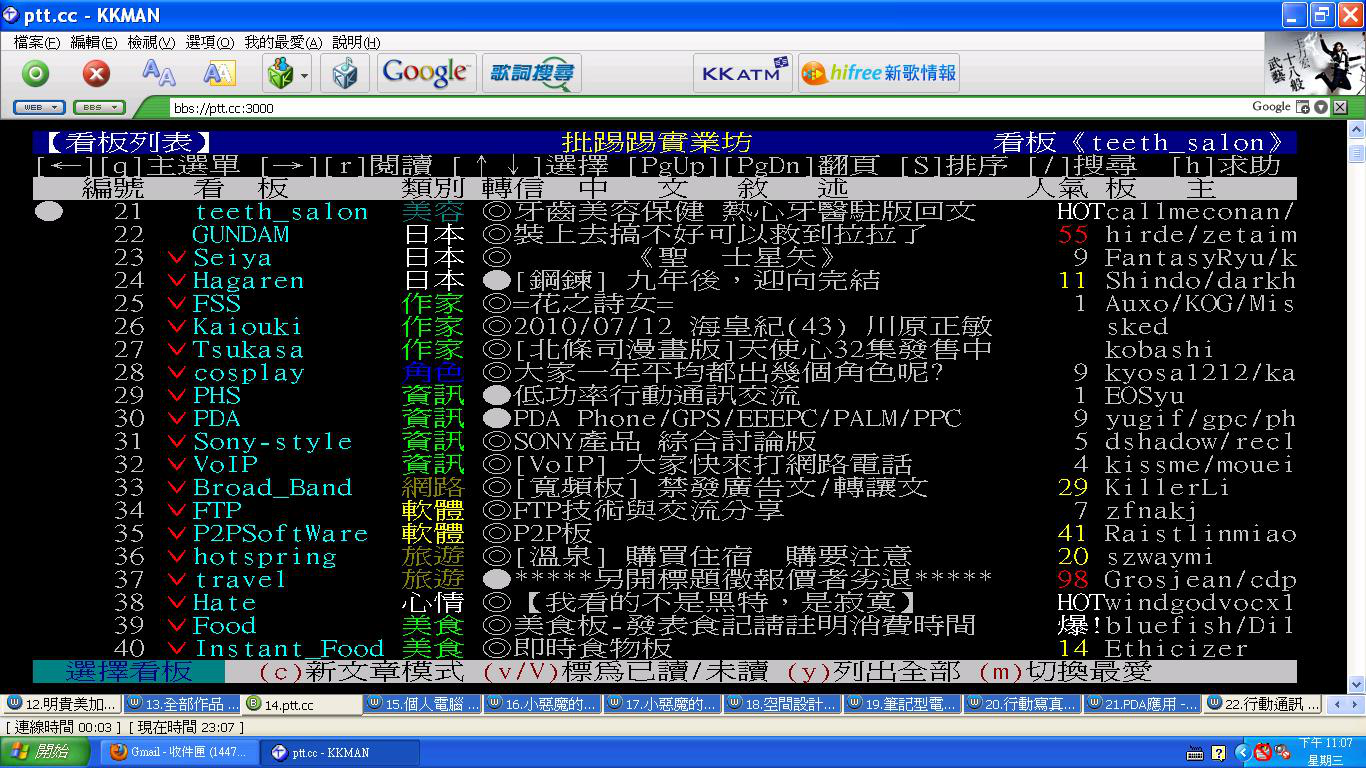Click the muted volume tray icon

click(x=1282, y=752)
